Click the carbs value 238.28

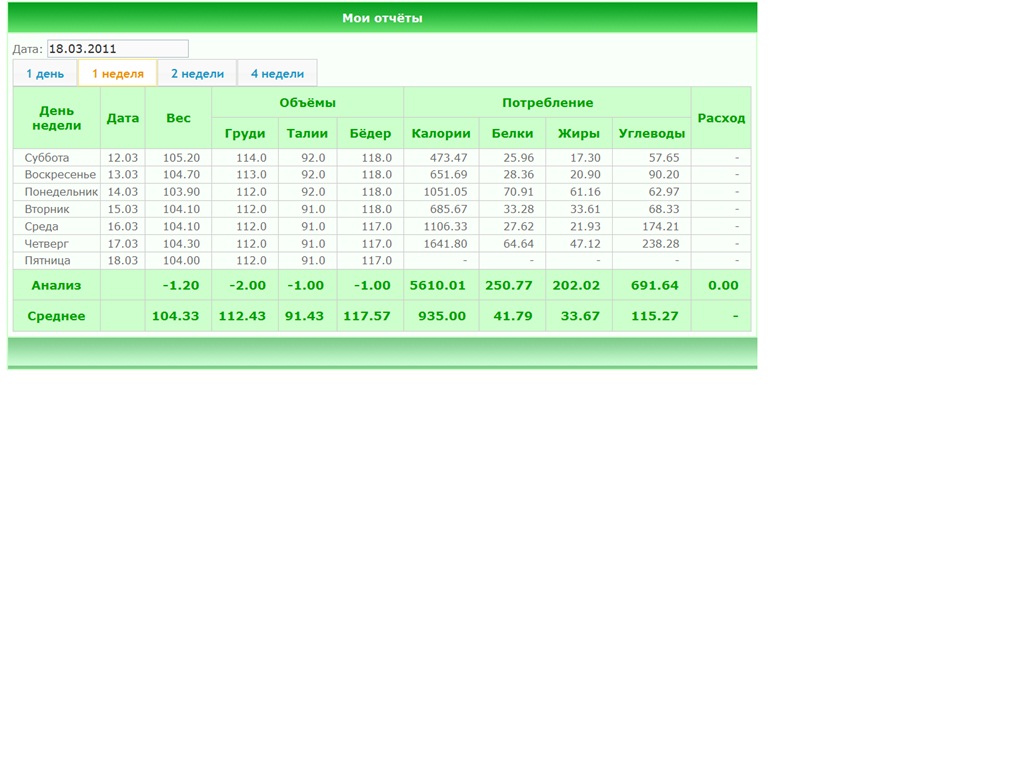coord(661,244)
